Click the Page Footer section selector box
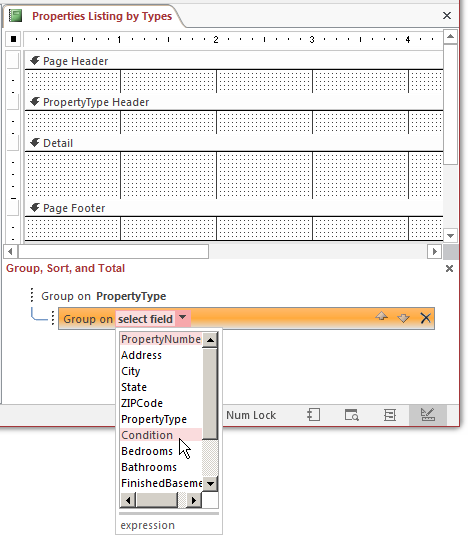Image resolution: width=470 pixels, height=543 pixels. [13, 208]
